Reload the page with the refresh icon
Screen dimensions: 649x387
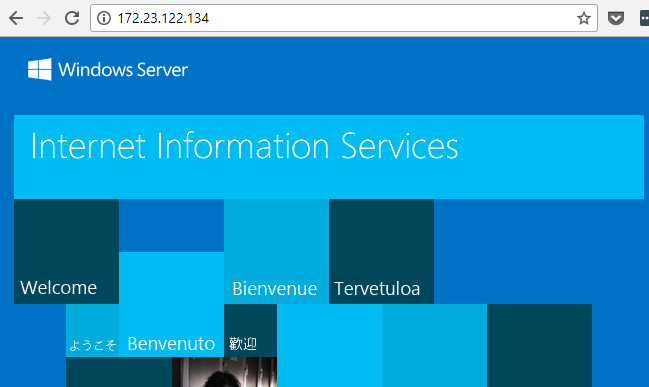coord(72,18)
